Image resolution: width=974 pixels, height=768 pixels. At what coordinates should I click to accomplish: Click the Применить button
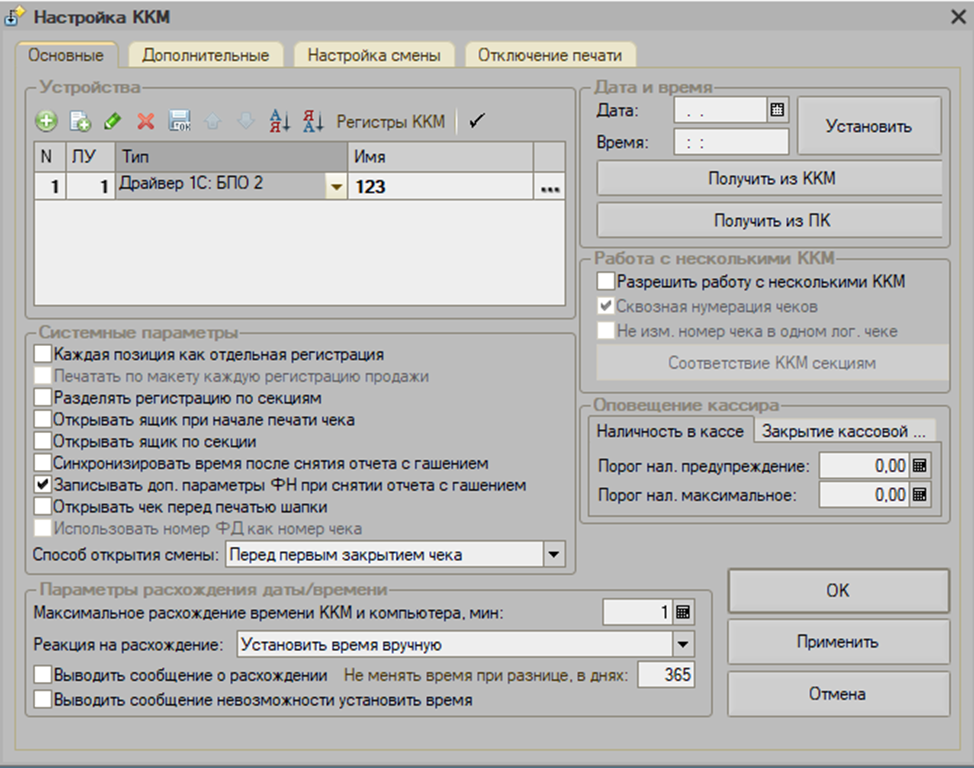(x=837, y=642)
